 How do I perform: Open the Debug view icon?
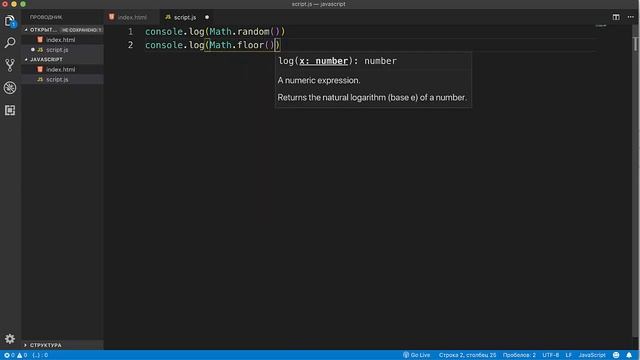coord(10,87)
